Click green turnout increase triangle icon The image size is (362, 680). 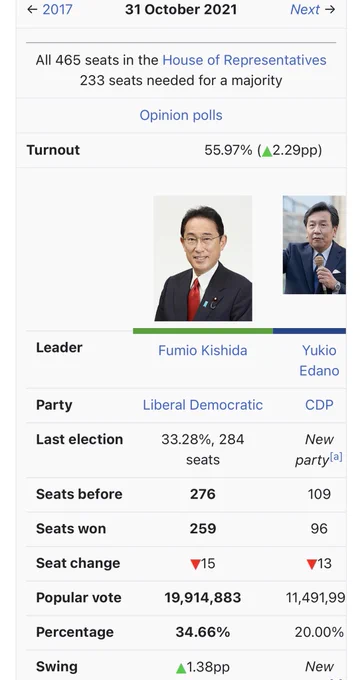(267, 151)
